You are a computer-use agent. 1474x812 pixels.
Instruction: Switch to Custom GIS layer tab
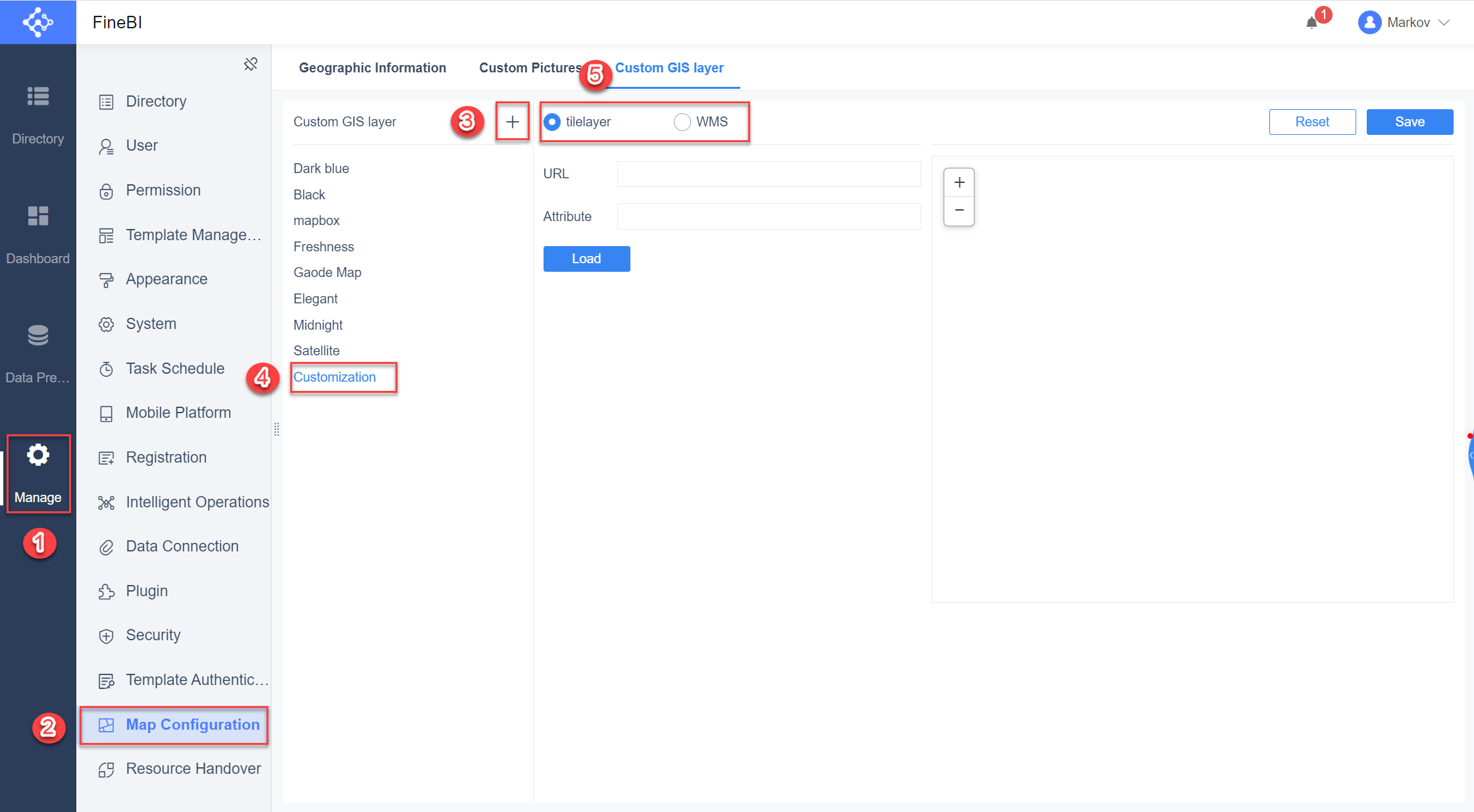tap(669, 68)
